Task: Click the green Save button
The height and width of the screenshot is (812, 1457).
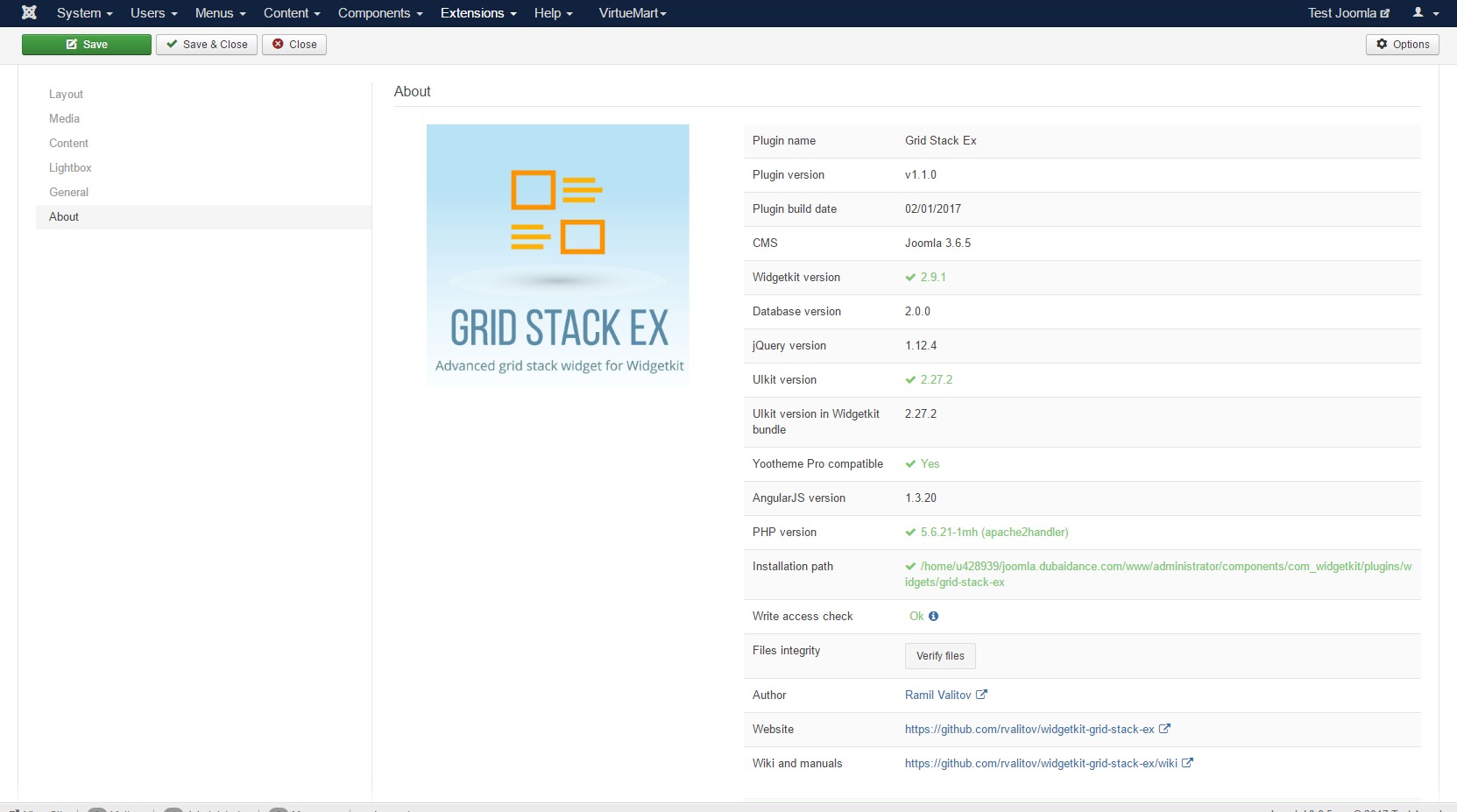Action: click(87, 45)
